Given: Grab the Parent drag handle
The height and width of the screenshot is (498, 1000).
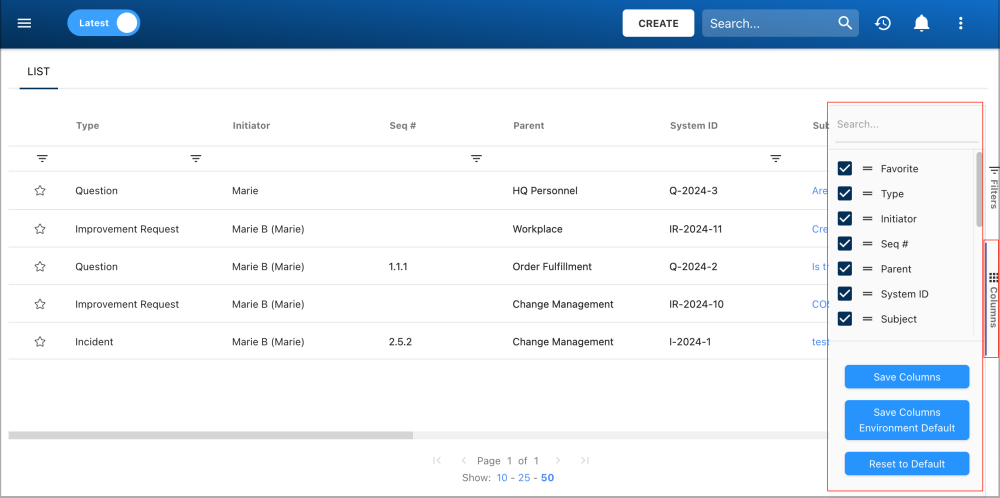Looking at the screenshot, I should click(867, 268).
